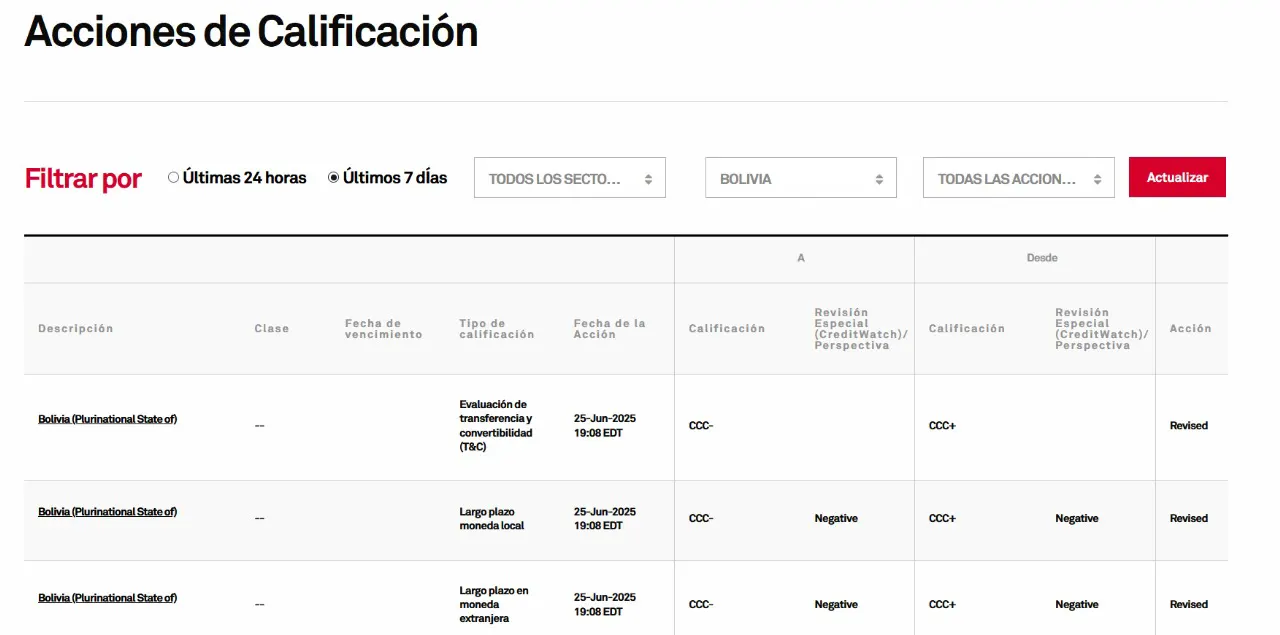Select the Últimos 7 días radio option
The width and height of the screenshot is (1280, 635).
point(334,178)
